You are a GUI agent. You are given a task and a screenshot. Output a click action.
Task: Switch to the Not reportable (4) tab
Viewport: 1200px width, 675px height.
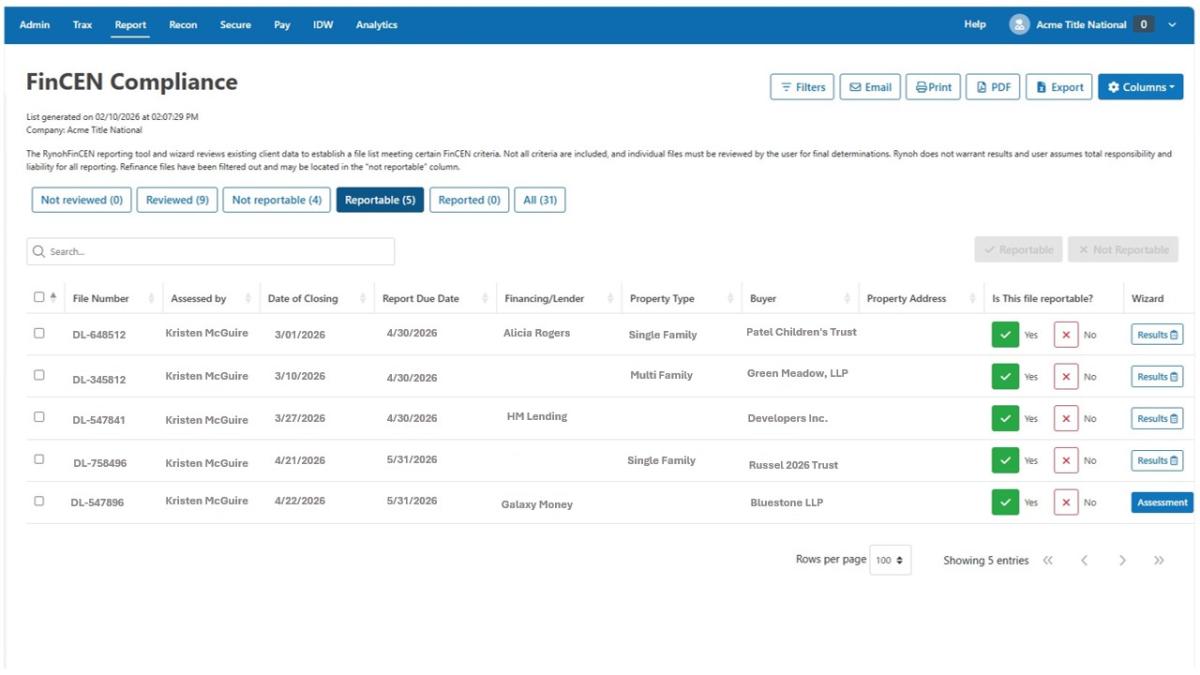tap(277, 200)
